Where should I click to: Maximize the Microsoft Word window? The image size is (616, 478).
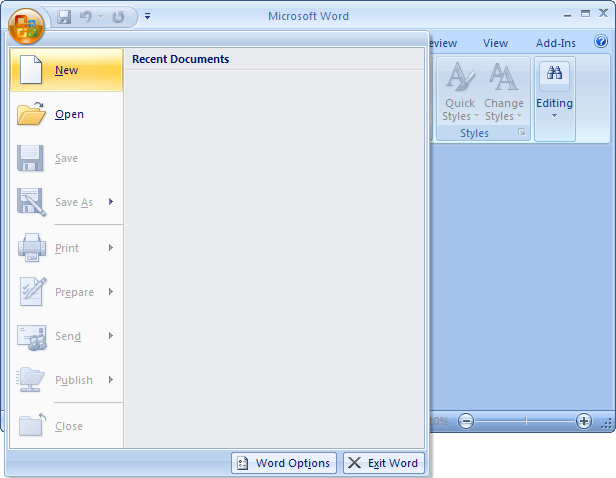coord(585,14)
